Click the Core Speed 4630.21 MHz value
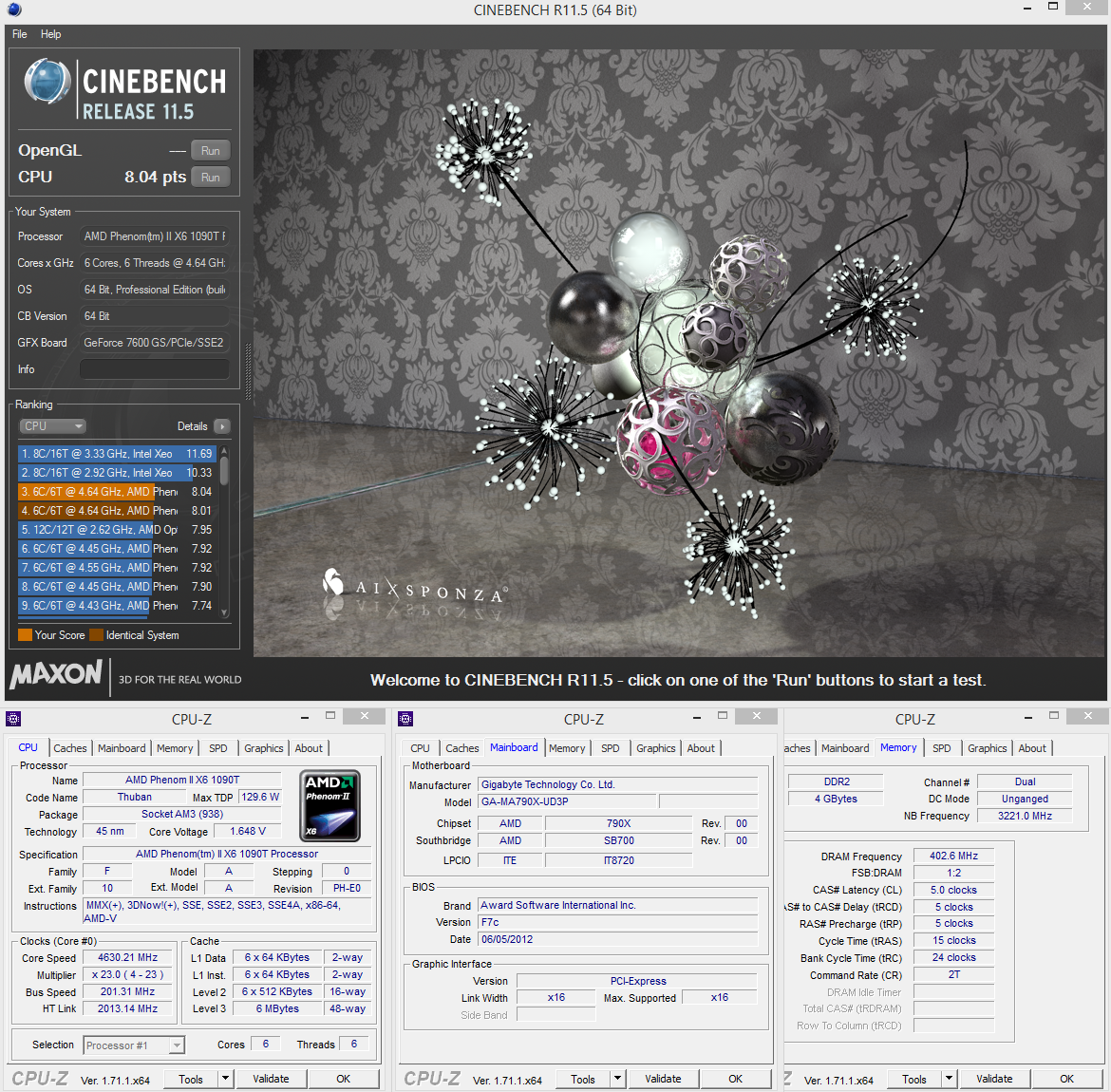The height and width of the screenshot is (1092, 1111). pyautogui.click(x=127, y=957)
